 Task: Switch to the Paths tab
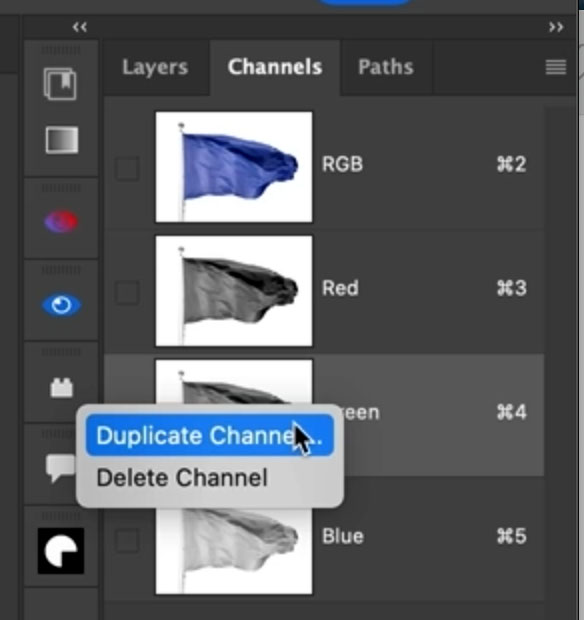click(x=386, y=67)
